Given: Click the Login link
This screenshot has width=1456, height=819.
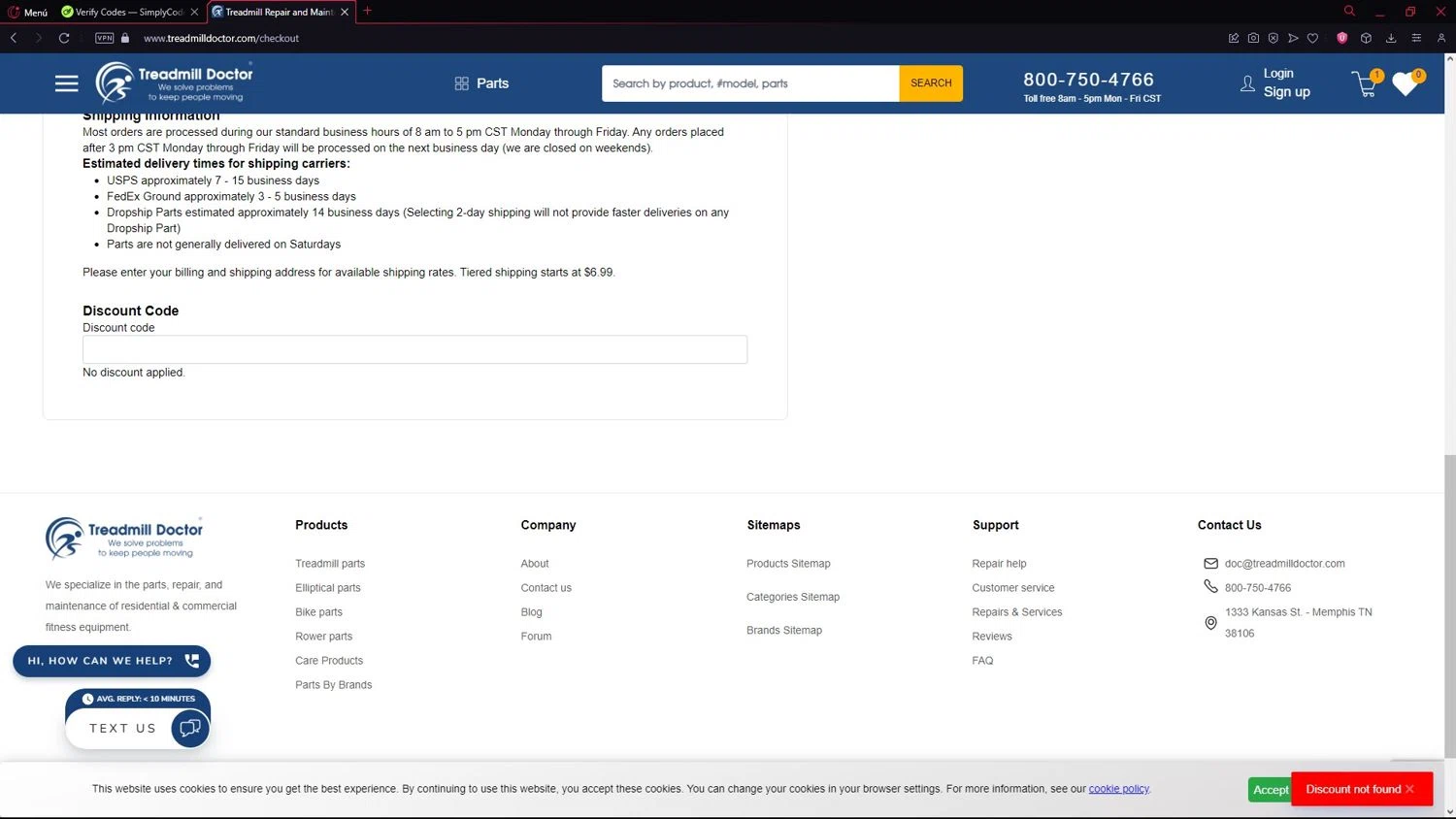Looking at the screenshot, I should coord(1278,73).
